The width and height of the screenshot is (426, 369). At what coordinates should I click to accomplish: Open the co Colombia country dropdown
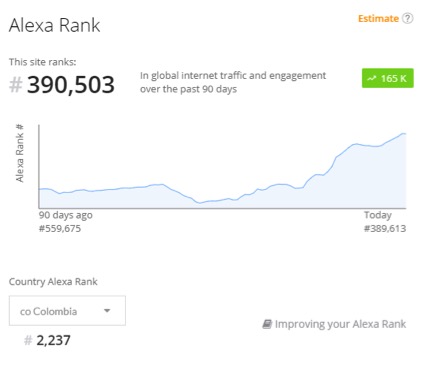[67, 311]
